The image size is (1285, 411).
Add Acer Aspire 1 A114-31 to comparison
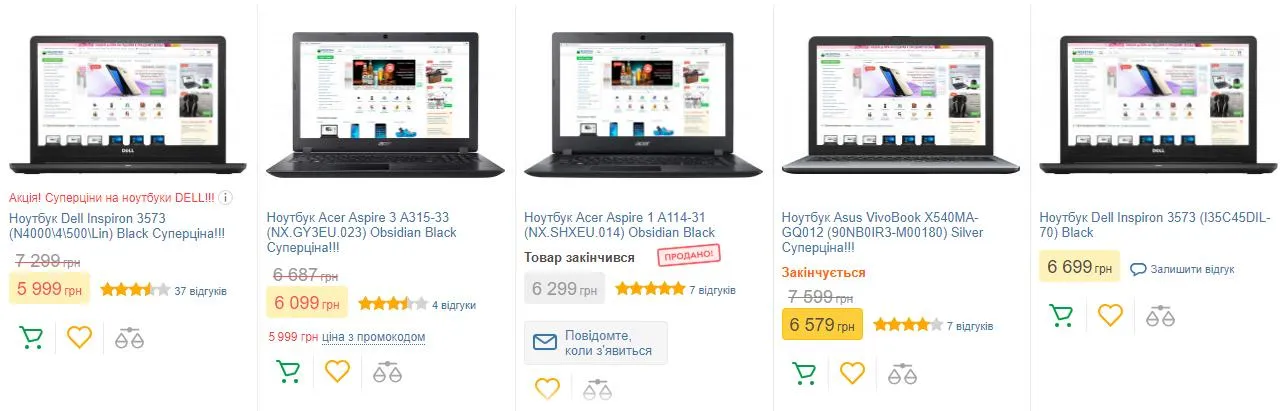click(x=597, y=389)
